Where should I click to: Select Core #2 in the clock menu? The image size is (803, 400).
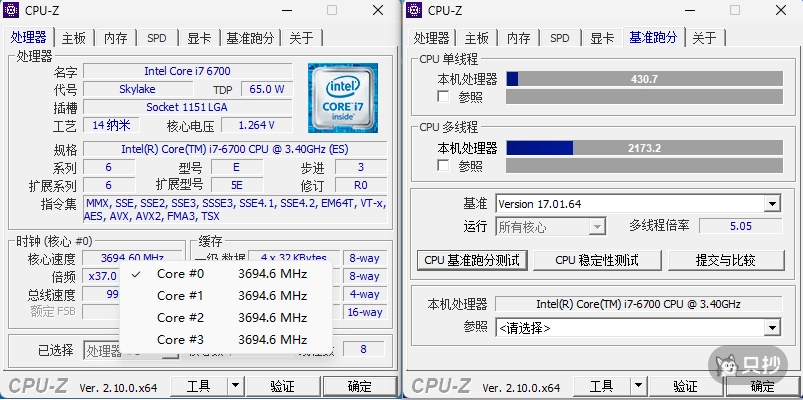[x=226, y=318]
